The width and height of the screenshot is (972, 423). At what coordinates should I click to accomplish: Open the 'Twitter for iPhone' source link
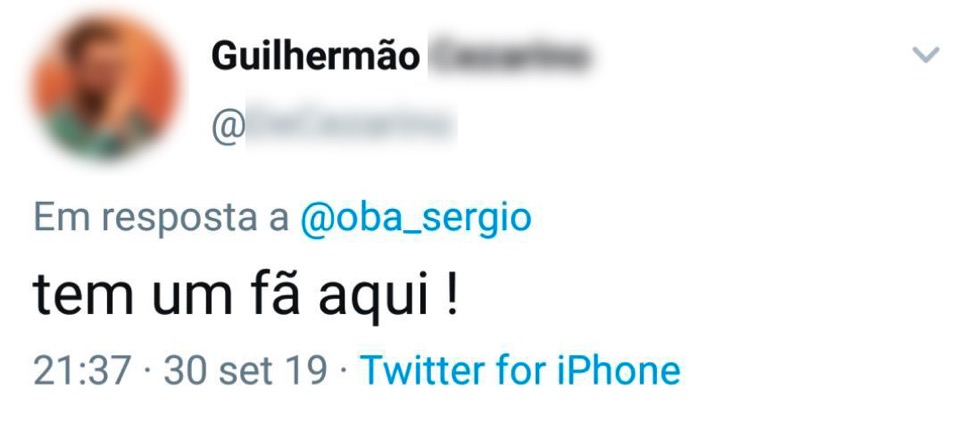[x=521, y=370]
